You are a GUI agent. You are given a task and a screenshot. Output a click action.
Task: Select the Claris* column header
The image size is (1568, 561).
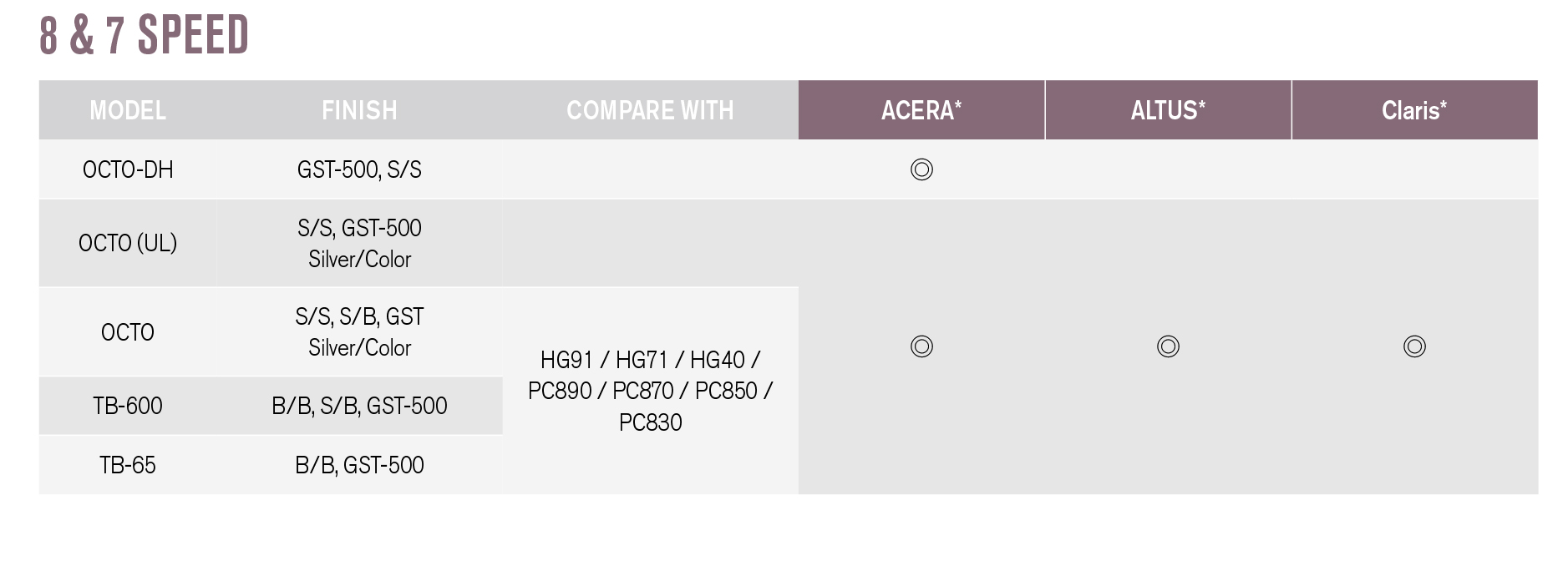[1414, 110]
